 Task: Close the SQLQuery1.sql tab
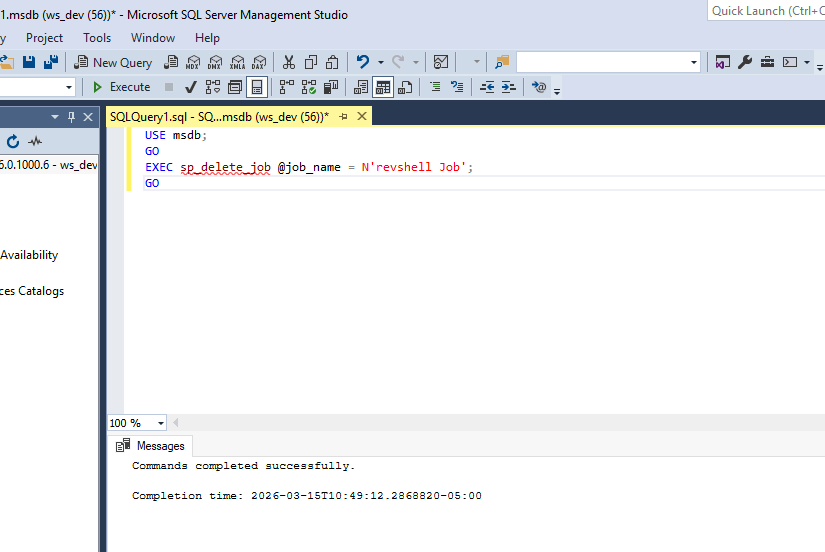coord(362,116)
